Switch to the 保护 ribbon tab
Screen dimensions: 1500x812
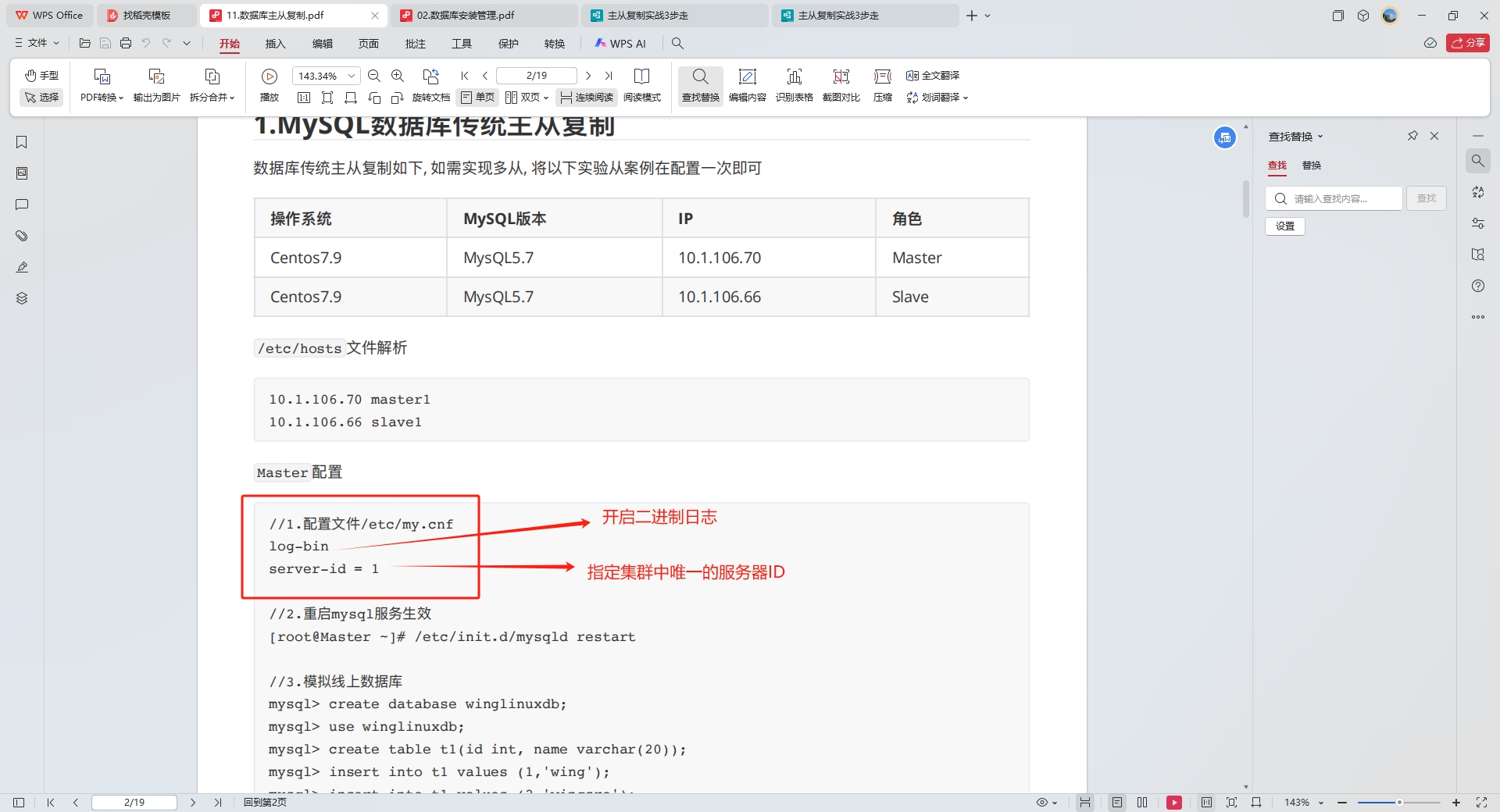(509, 44)
